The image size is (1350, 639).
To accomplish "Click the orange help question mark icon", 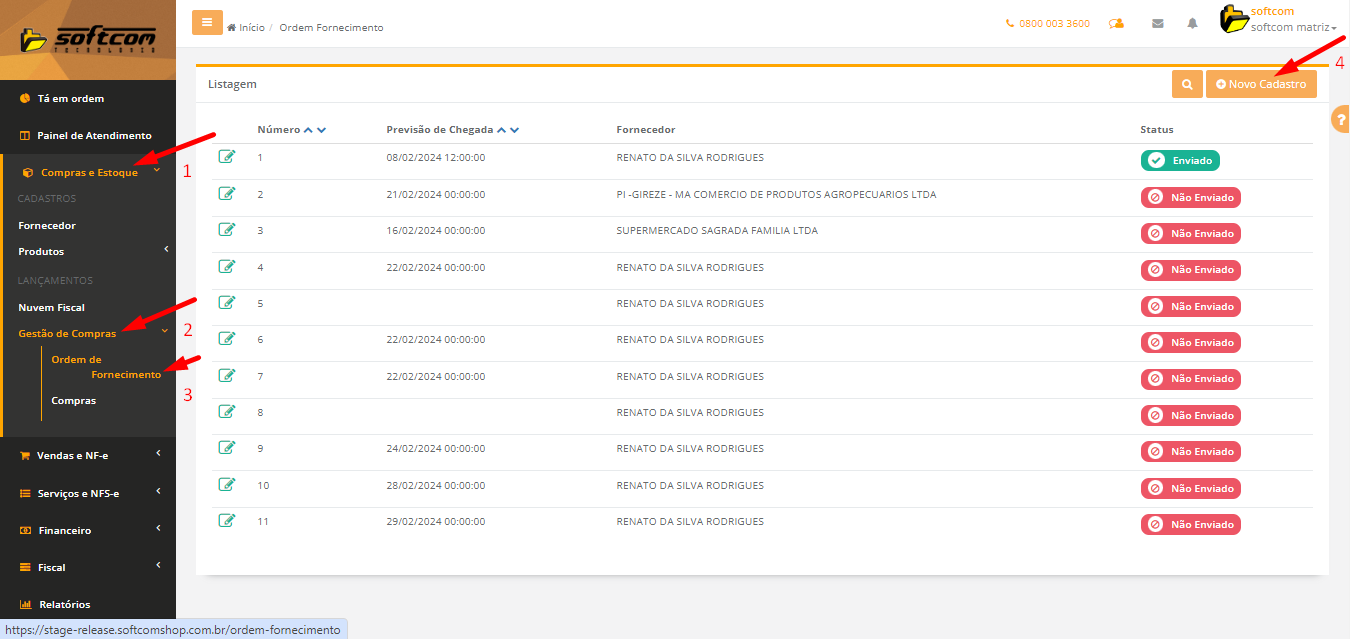I will [x=1340, y=119].
